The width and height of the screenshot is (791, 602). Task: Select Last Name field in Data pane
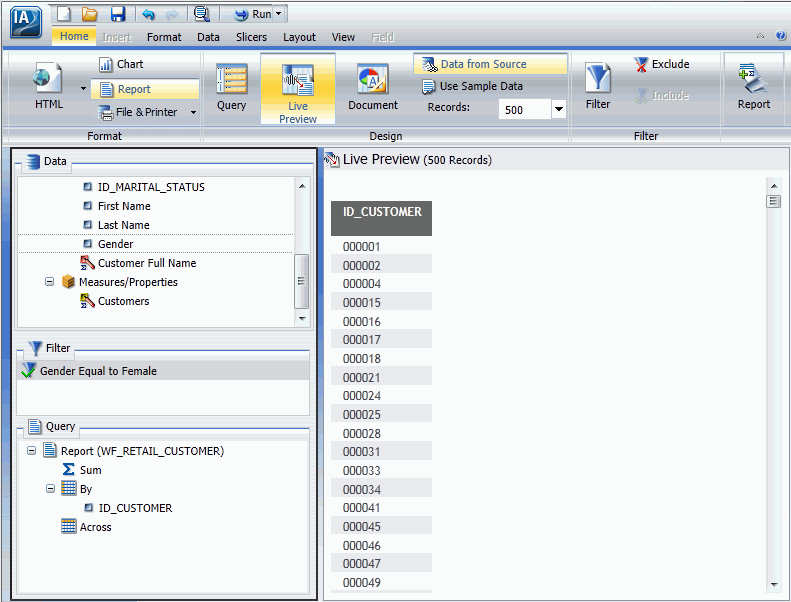(124, 225)
